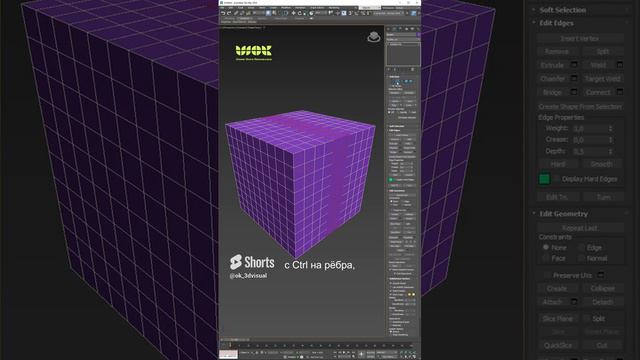
Task: Open the Utilities command panel tab
Action: coord(418,29)
